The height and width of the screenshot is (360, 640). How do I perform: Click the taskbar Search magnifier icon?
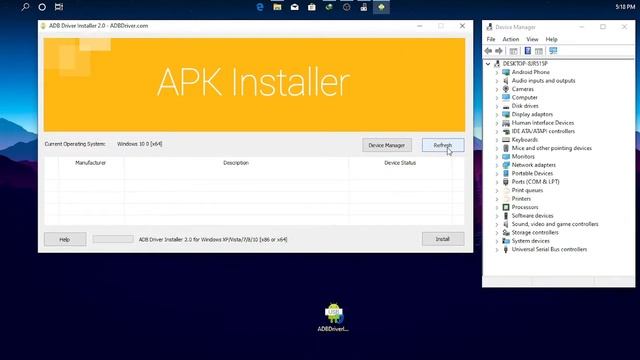pos(25,7)
